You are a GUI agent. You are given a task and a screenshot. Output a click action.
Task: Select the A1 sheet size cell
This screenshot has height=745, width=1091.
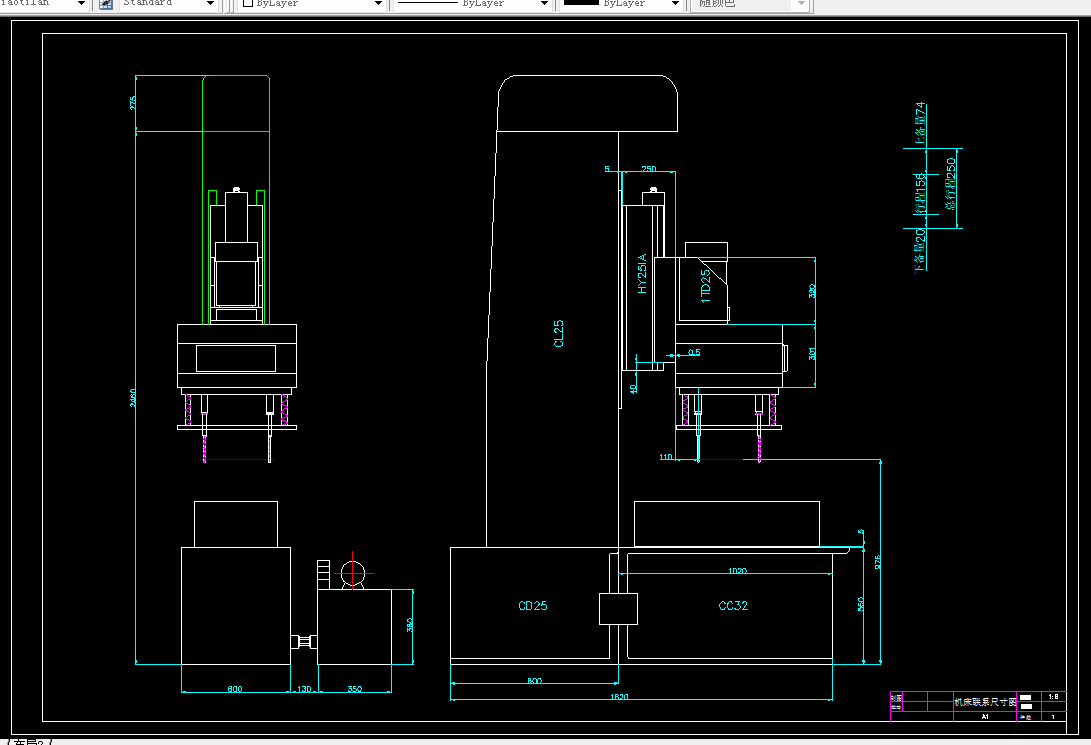(985, 716)
